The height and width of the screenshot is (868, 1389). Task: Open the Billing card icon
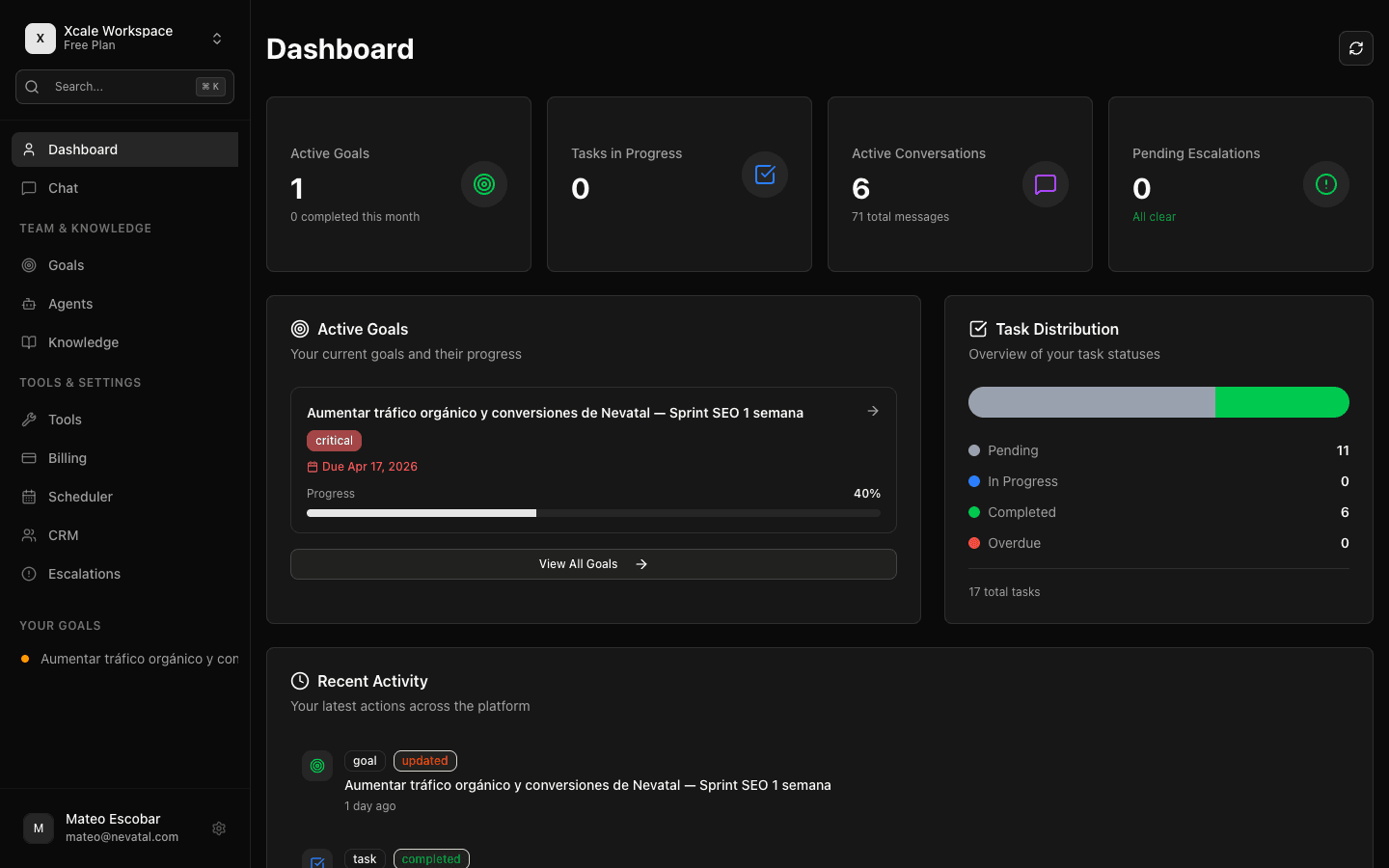tap(29, 458)
